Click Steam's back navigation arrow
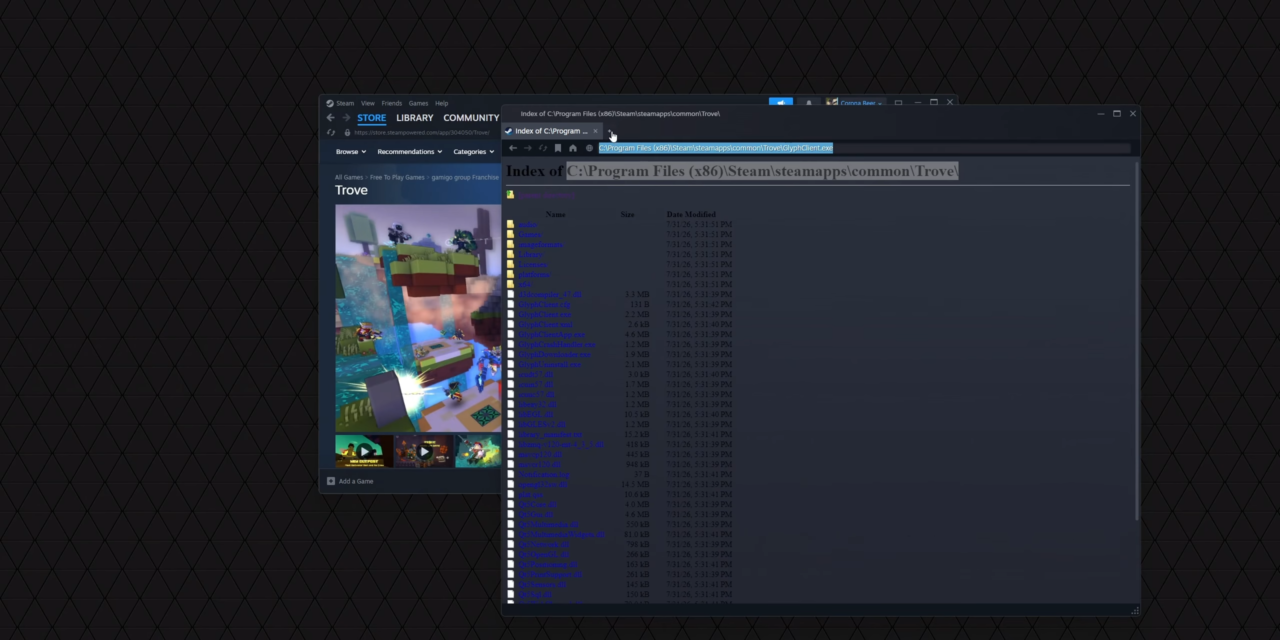Viewport: 1280px width, 640px height. point(330,118)
